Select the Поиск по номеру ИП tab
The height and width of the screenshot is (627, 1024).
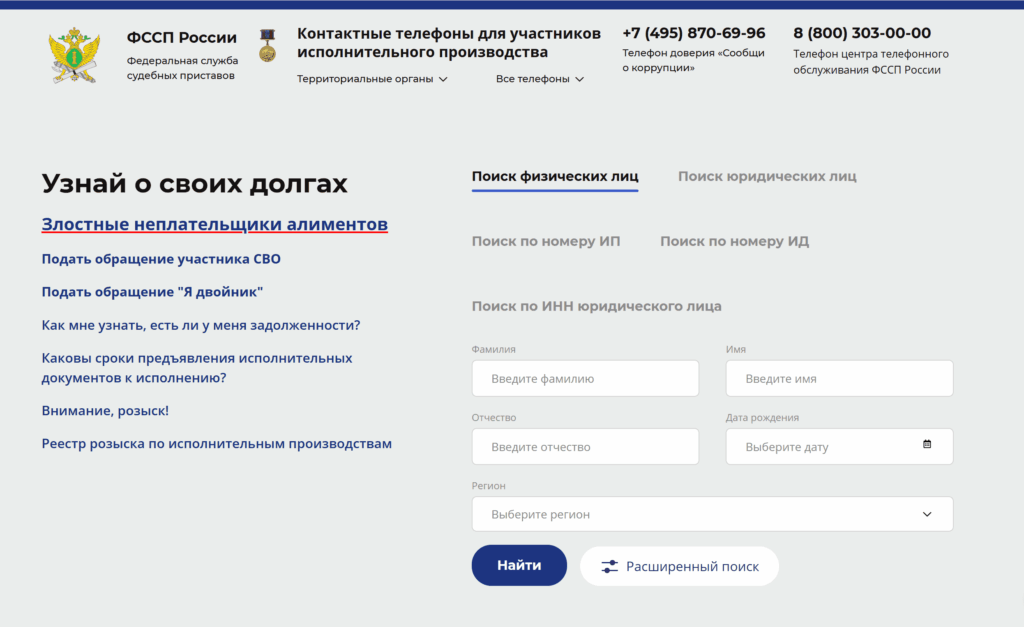546,241
